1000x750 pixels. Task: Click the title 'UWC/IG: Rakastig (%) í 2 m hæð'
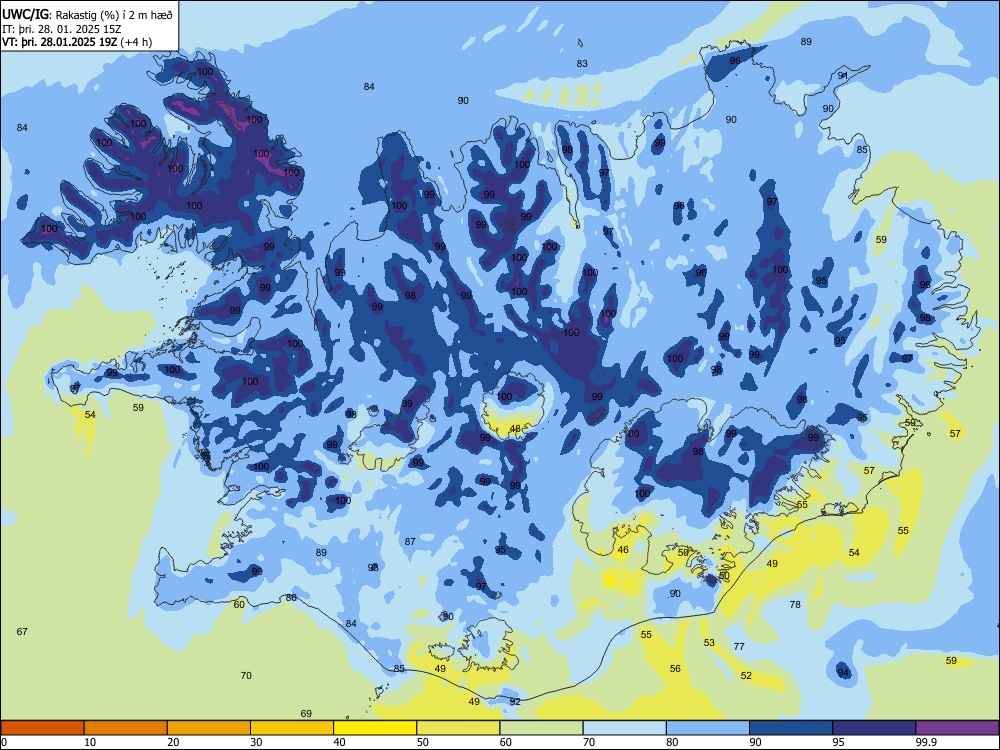coord(87,14)
